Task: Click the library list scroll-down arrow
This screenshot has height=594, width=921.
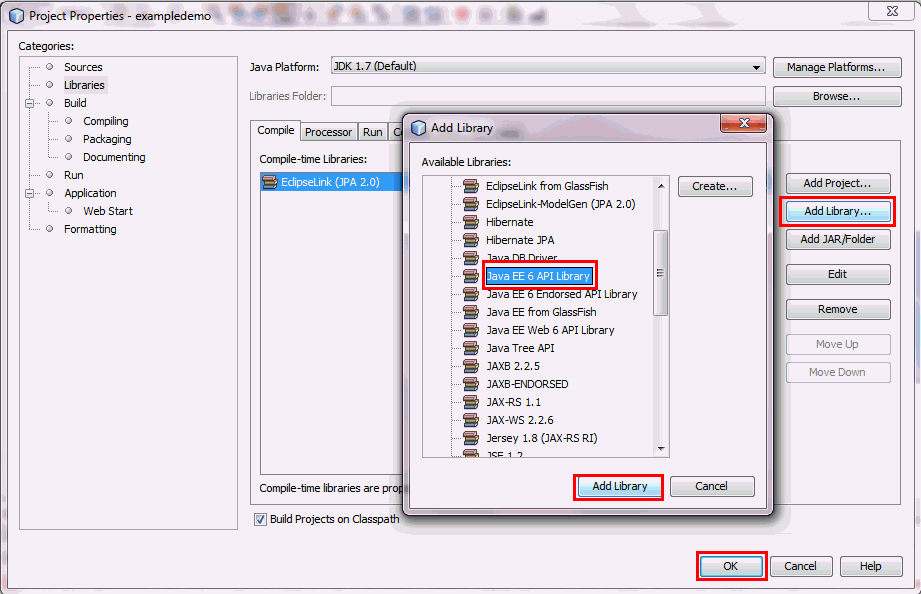Action: (661, 449)
